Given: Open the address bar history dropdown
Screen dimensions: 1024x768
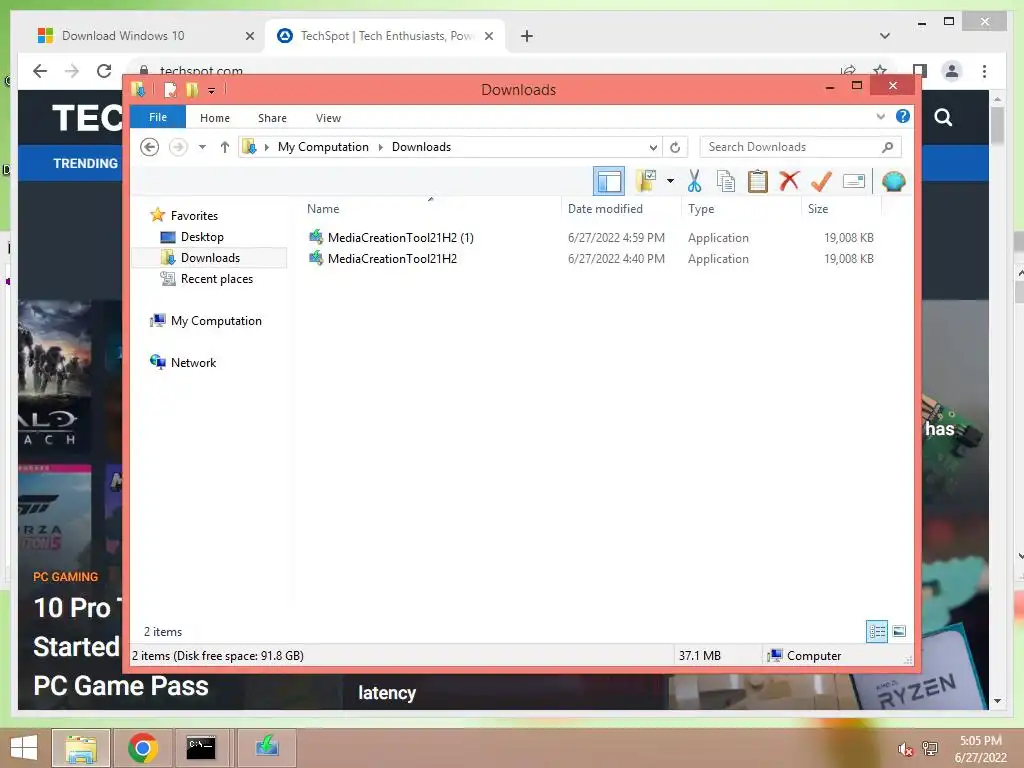Looking at the screenshot, I should [x=653, y=148].
